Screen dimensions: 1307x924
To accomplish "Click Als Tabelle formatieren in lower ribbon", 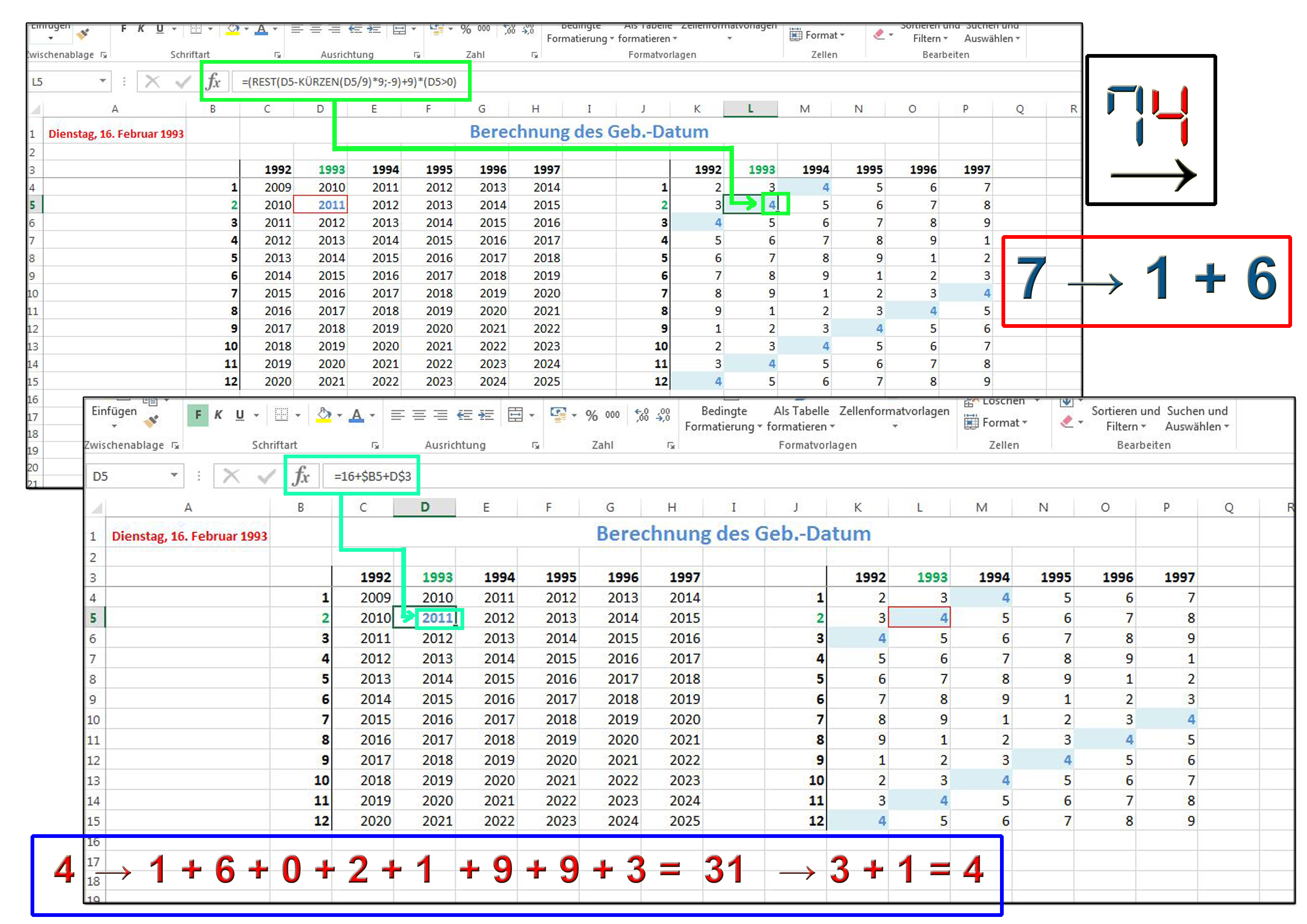I will click(801, 418).
